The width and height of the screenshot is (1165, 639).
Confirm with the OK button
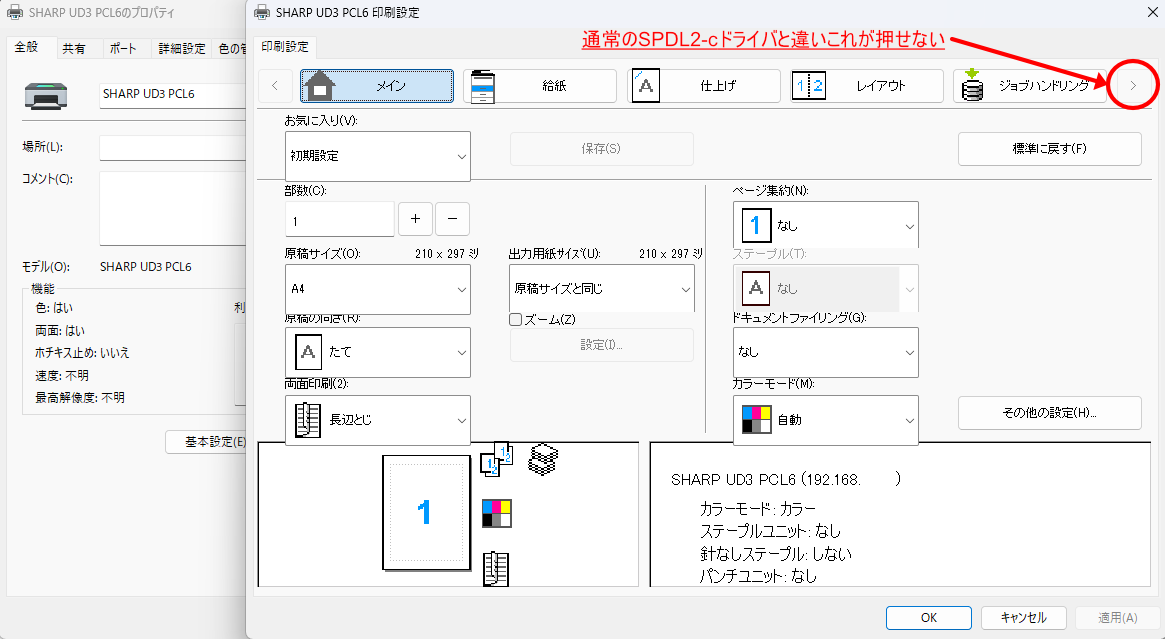pos(929,617)
